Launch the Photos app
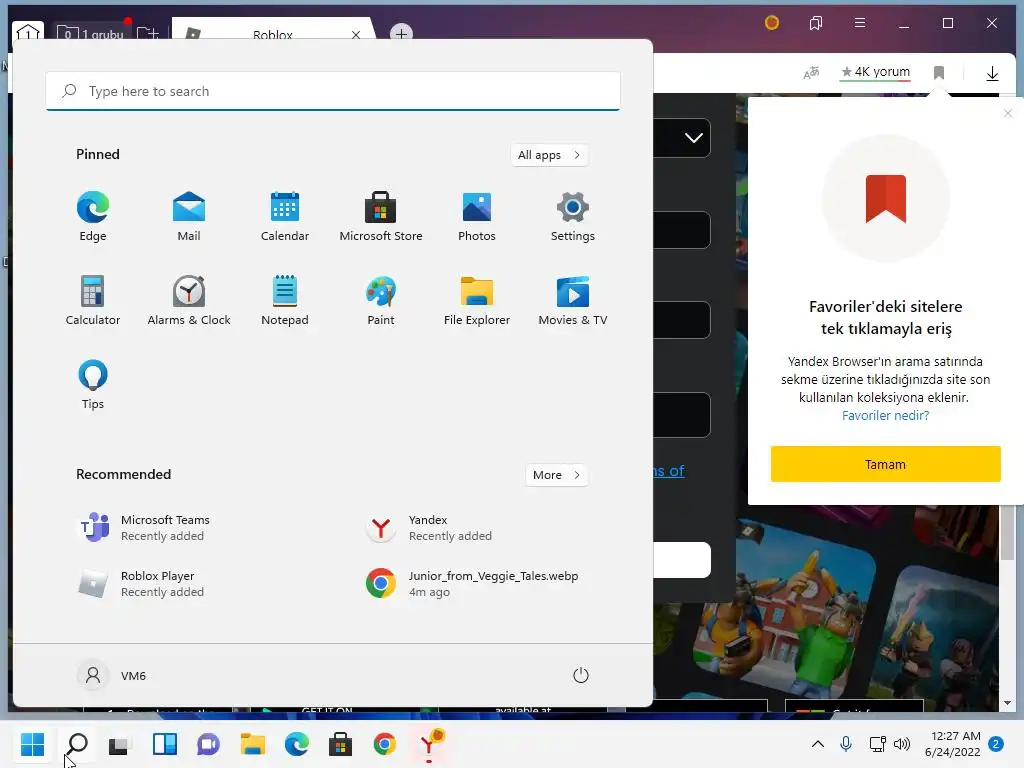This screenshot has width=1024, height=768. click(x=477, y=216)
